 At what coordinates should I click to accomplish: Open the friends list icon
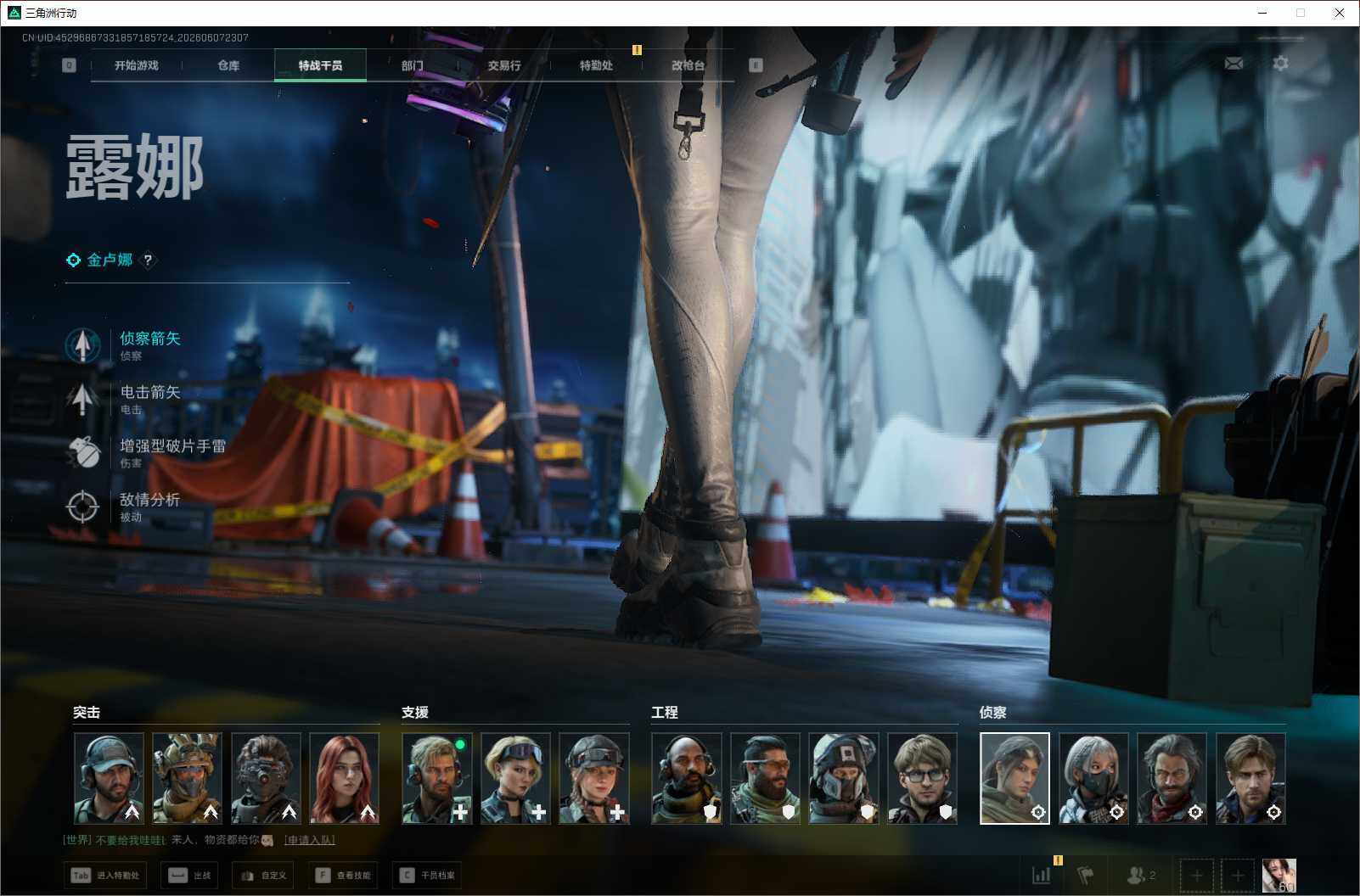[1140, 875]
